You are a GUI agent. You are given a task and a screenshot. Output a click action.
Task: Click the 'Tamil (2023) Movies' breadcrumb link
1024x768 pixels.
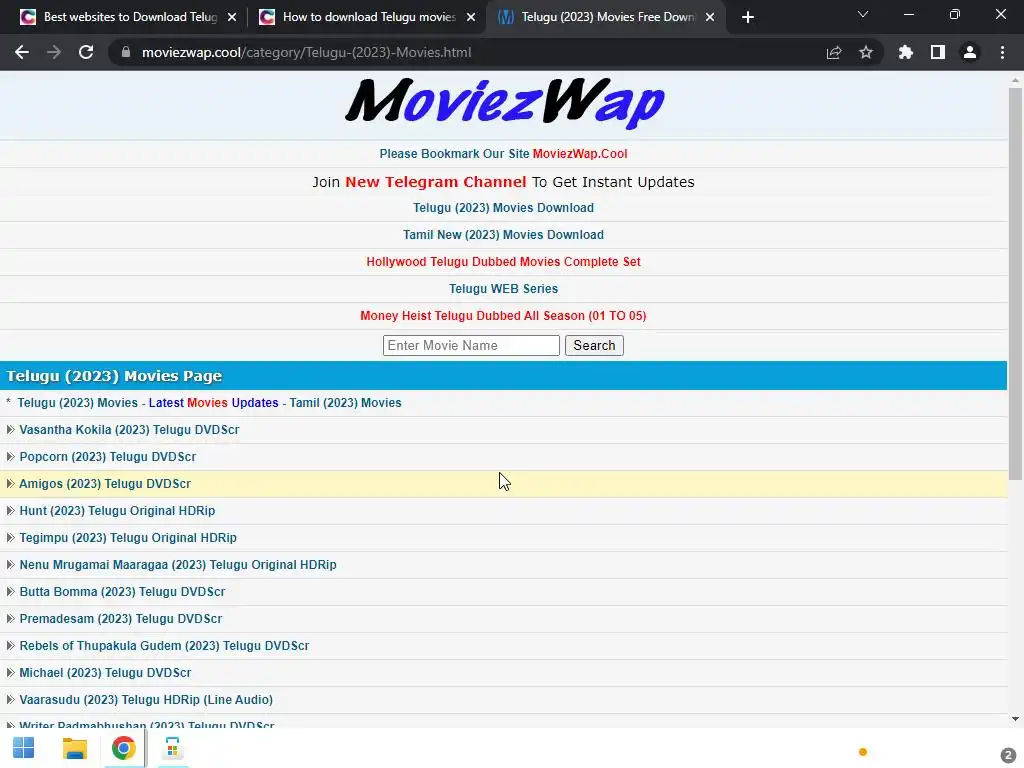(x=345, y=403)
